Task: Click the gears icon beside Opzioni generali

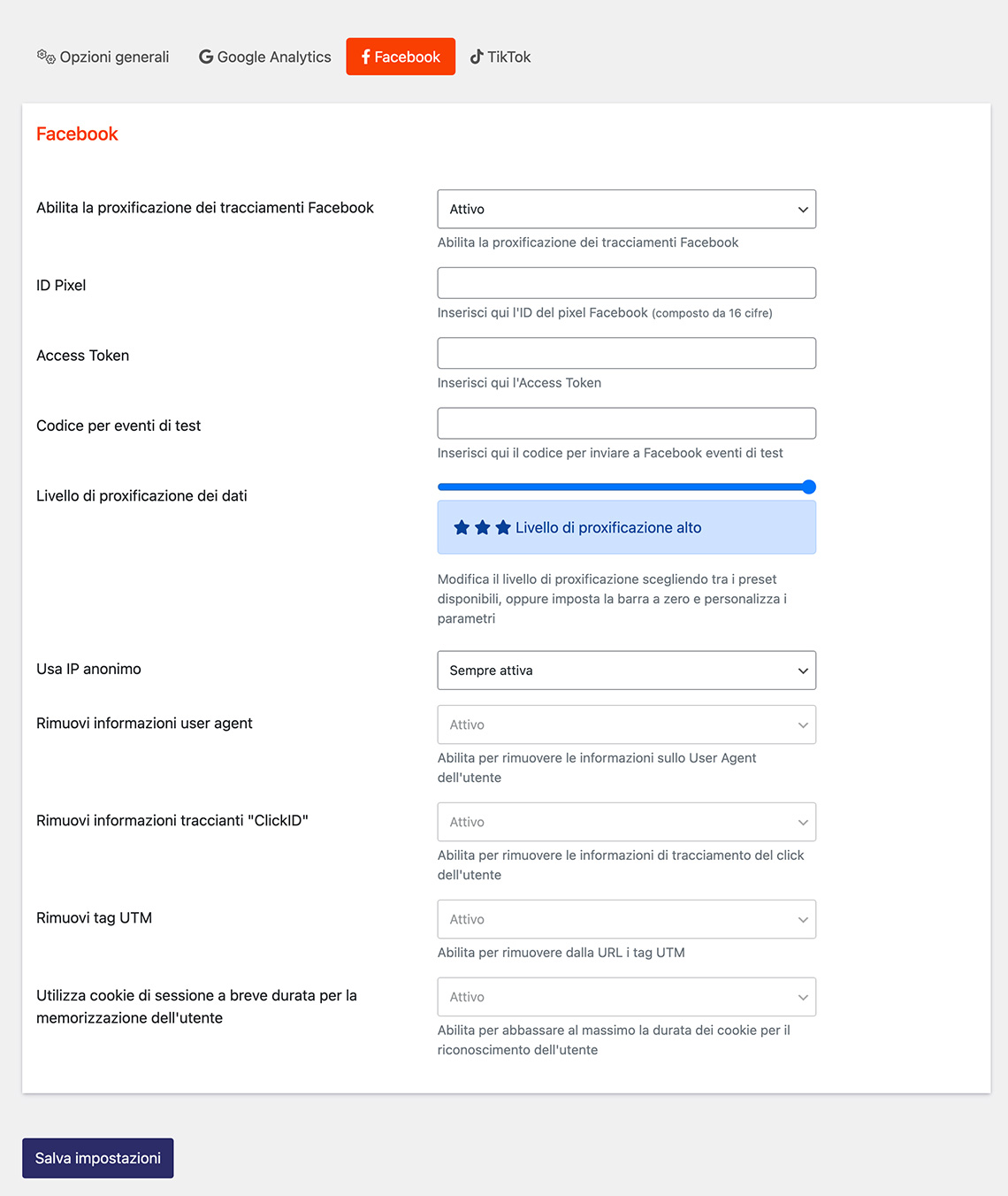Action: [x=46, y=57]
